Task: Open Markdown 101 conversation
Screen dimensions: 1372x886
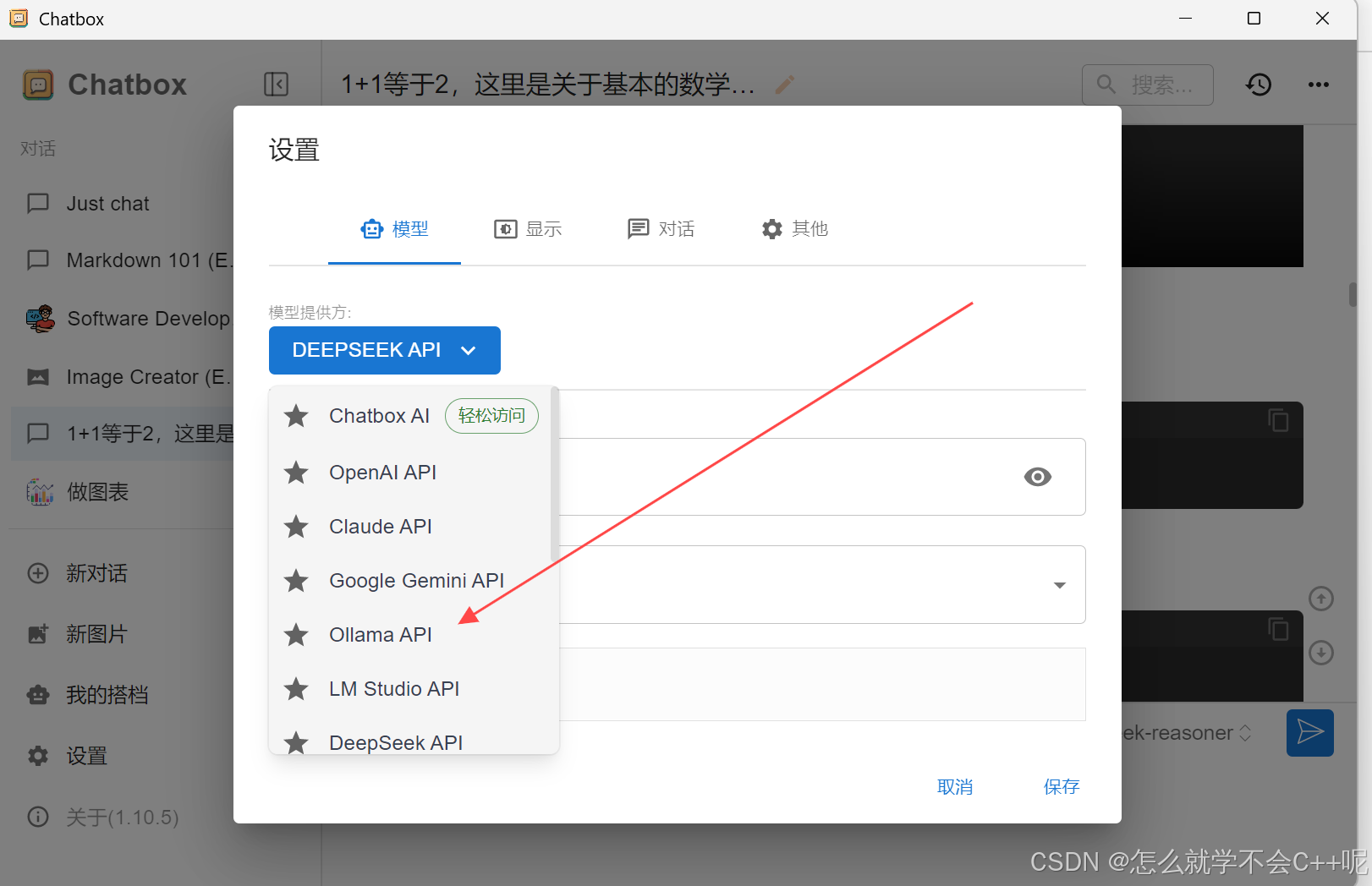Action: pyautogui.click(x=123, y=260)
